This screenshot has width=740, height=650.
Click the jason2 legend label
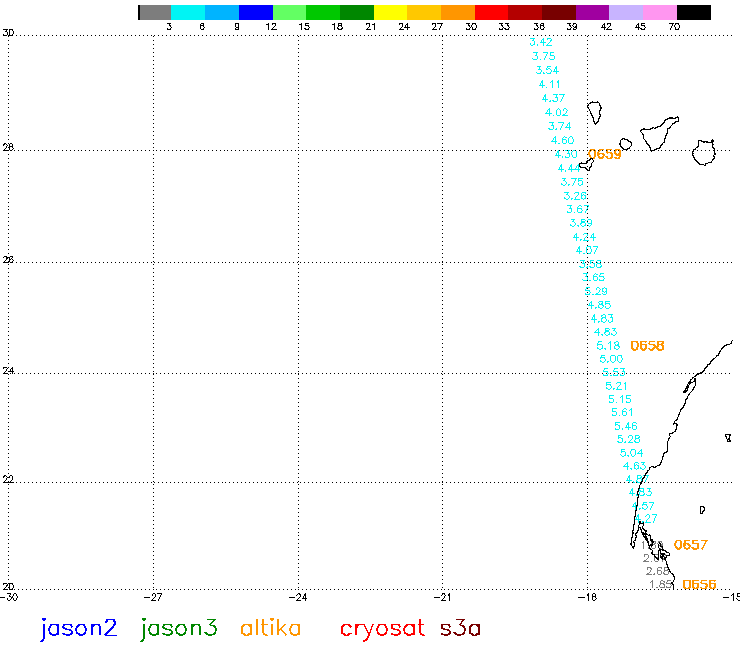coord(78,629)
